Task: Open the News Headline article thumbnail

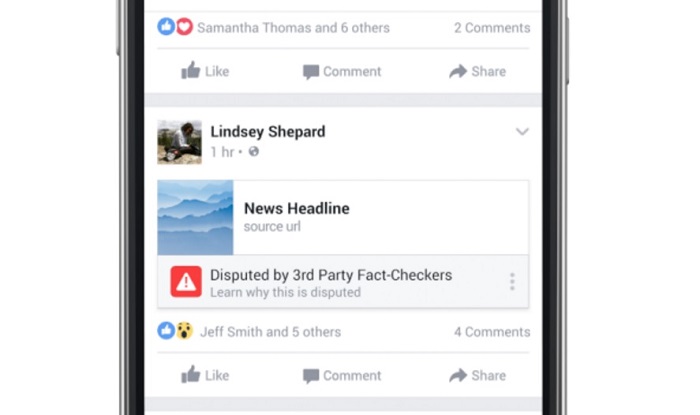Action: tap(195, 217)
